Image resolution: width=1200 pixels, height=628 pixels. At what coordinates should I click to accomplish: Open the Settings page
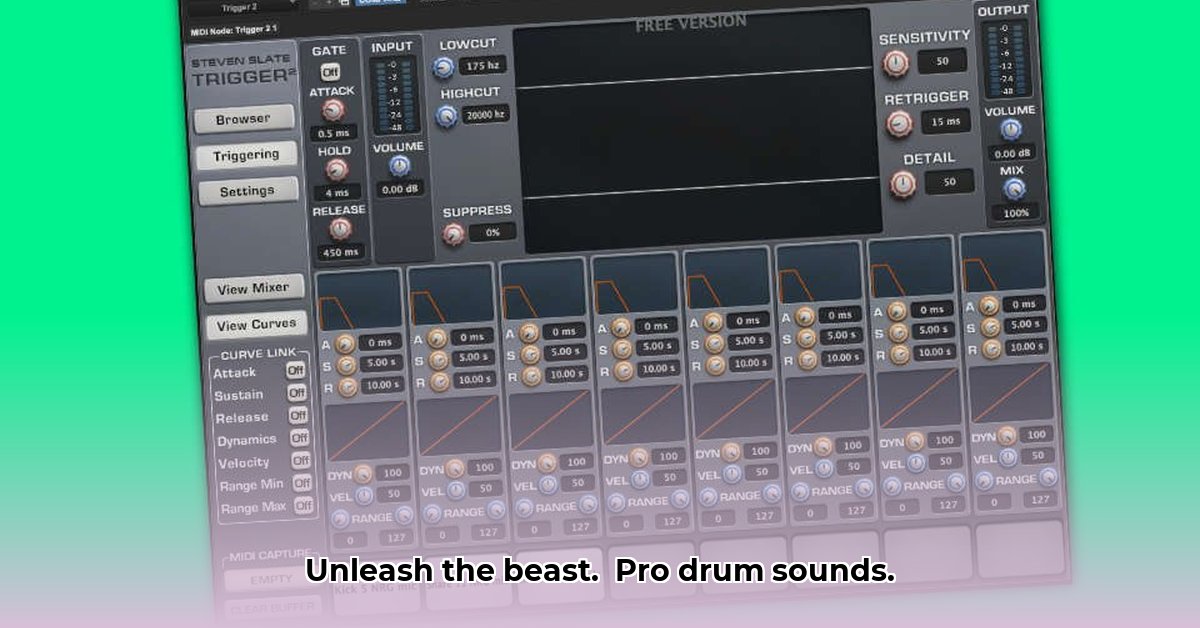coord(247,191)
